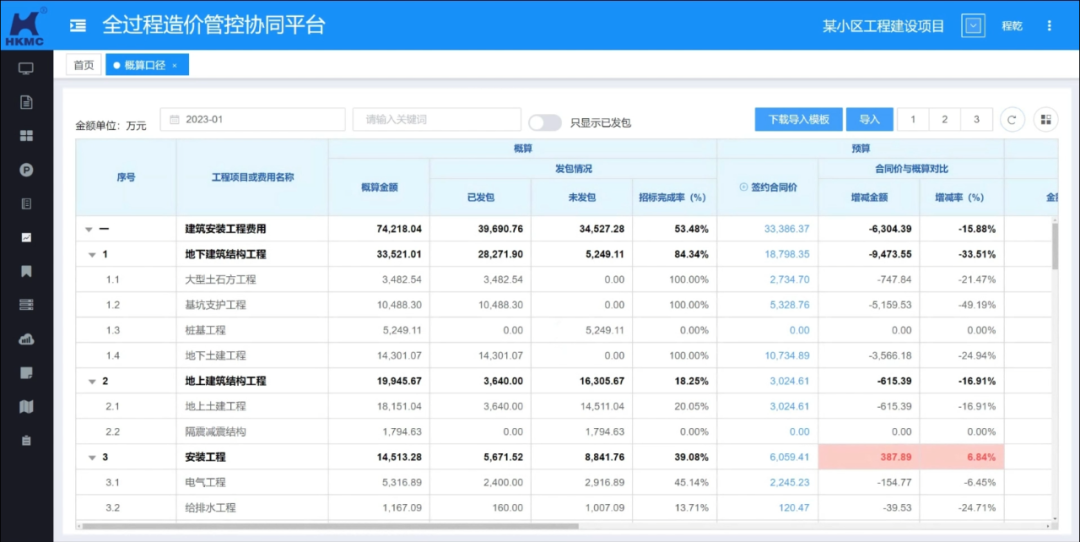This screenshot has height=542, width=1080.
Task: Open the circled P icon in sidebar
Action: tap(26, 170)
